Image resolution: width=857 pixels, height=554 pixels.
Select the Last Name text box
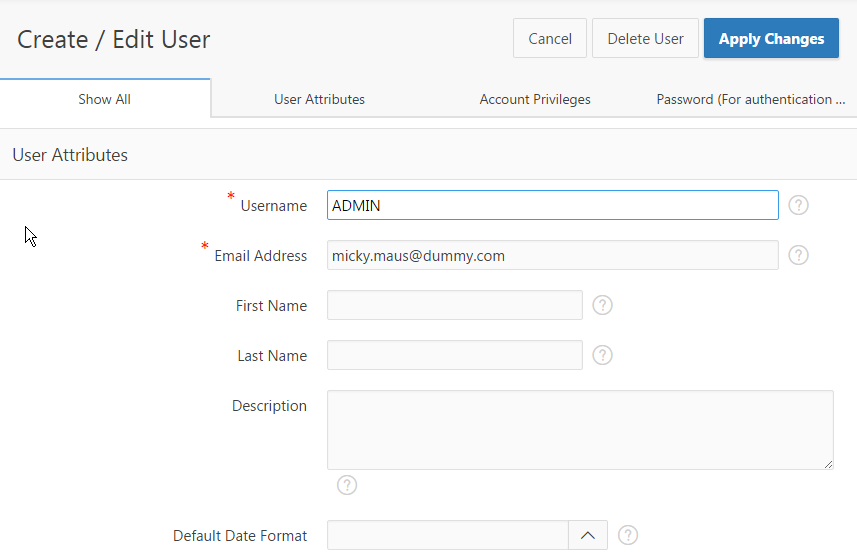point(454,355)
